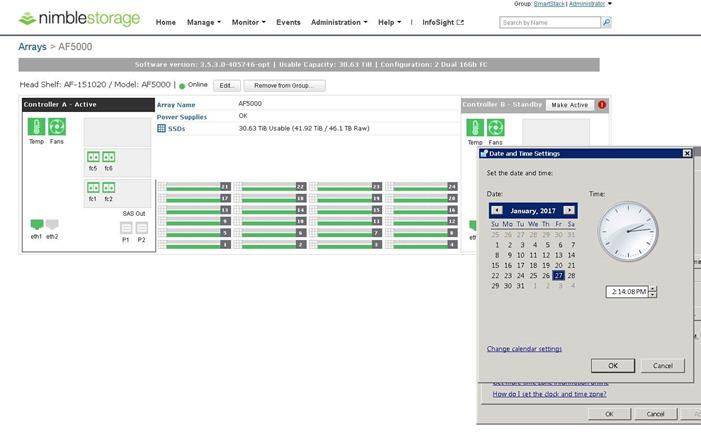Open the Administration dropdown menu
The image size is (701, 445).
pyautogui.click(x=339, y=22)
